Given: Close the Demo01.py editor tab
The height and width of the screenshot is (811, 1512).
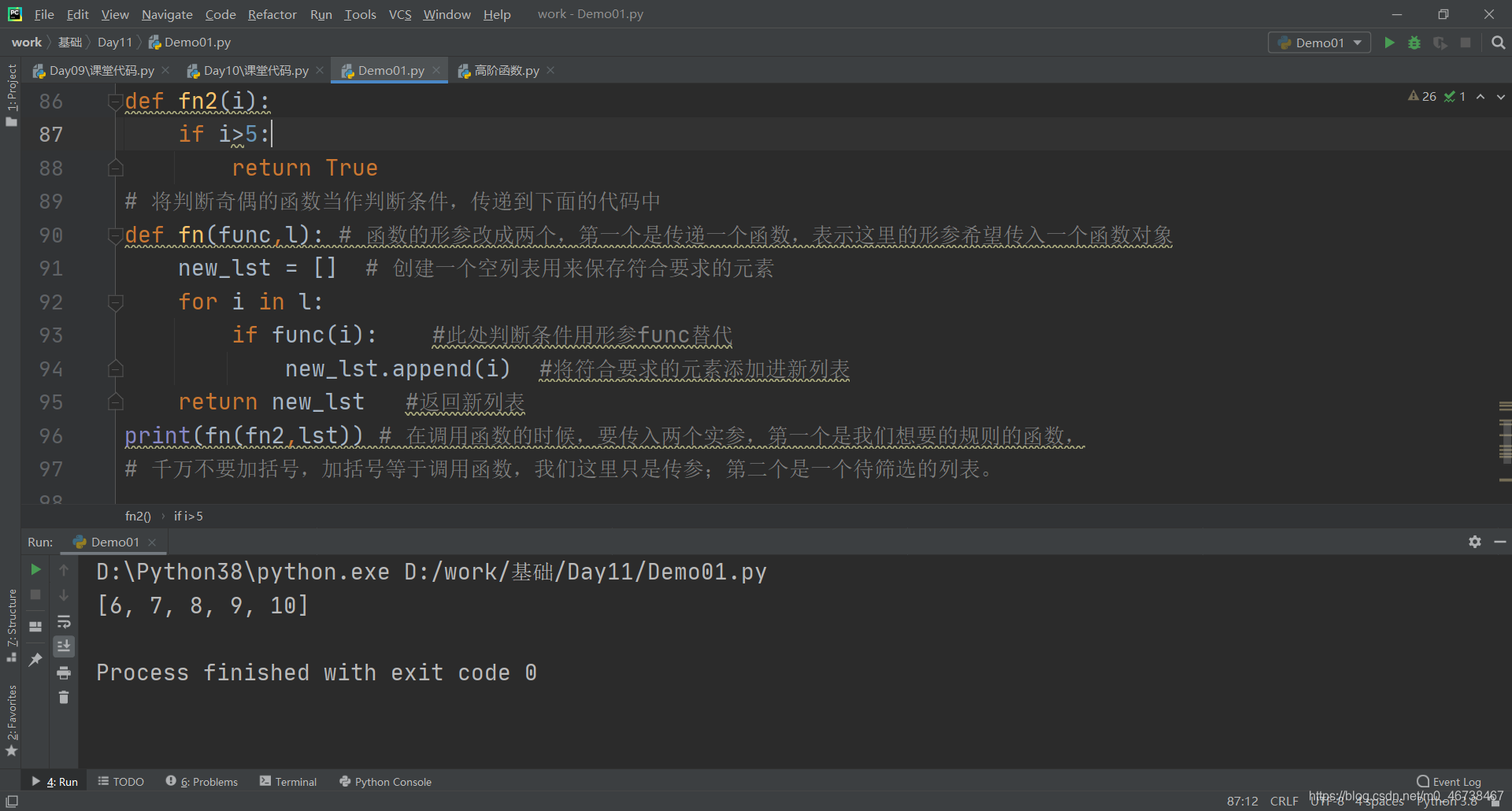Looking at the screenshot, I should tap(436, 70).
